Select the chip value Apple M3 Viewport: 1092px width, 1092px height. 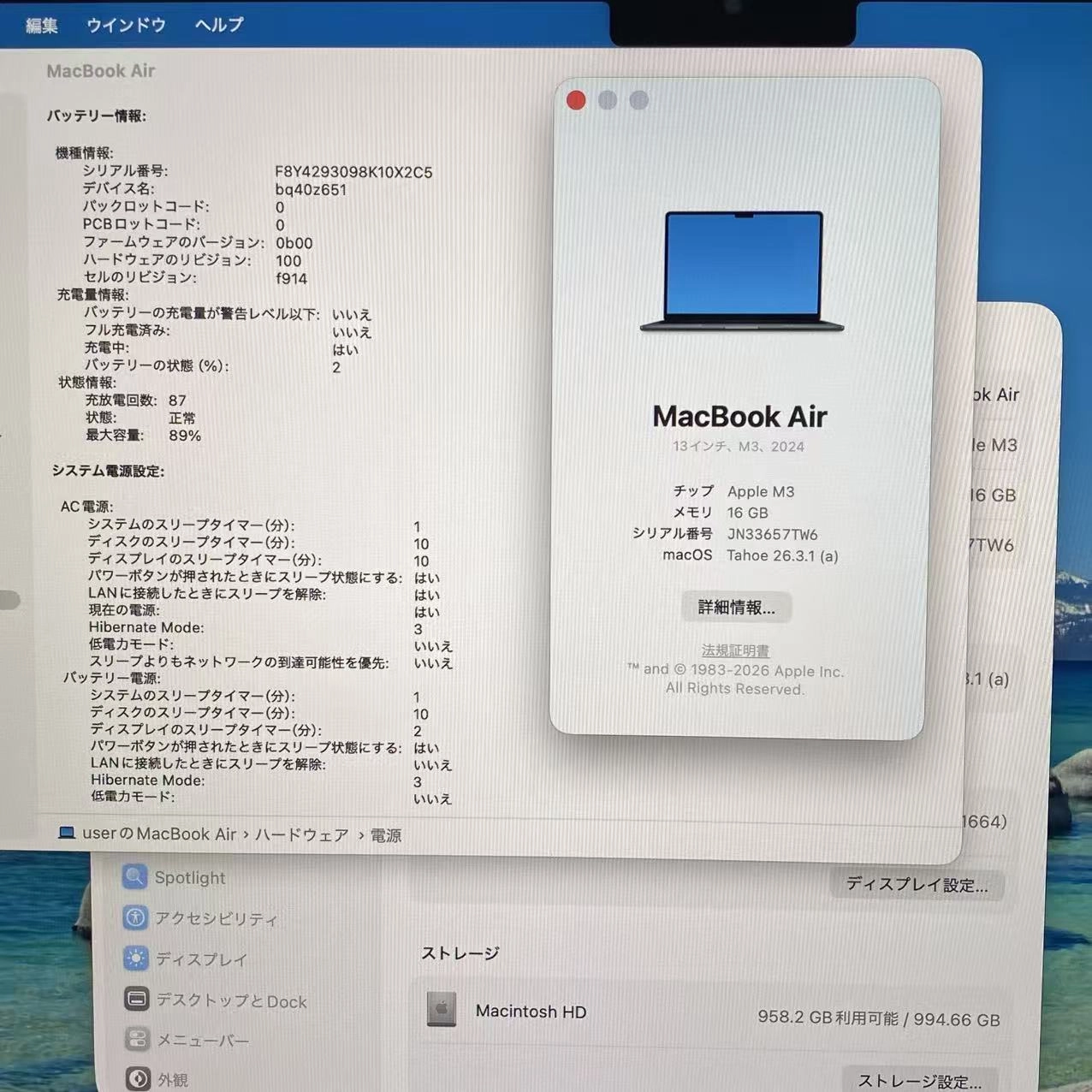pyautogui.click(x=761, y=491)
